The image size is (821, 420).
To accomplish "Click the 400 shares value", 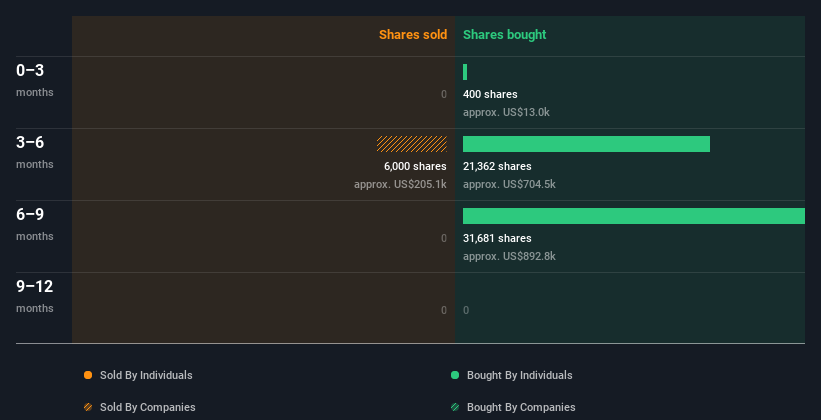I will [x=490, y=94].
